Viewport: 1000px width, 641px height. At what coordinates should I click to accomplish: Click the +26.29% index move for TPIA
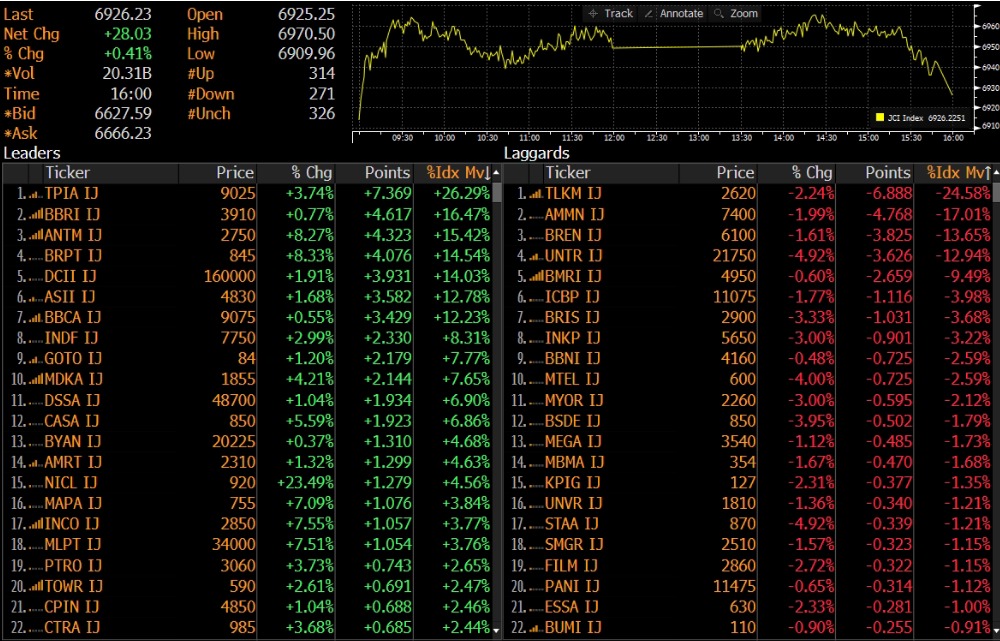coord(462,193)
